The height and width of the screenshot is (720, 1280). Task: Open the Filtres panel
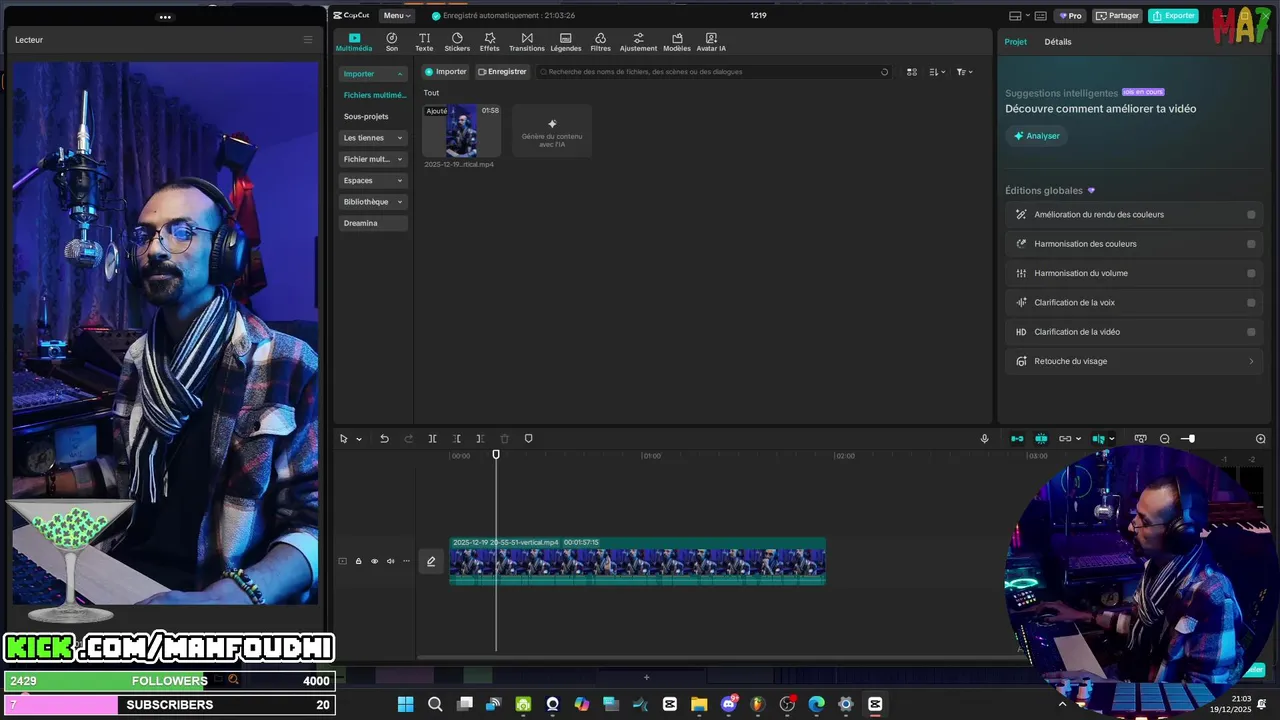(600, 41)
